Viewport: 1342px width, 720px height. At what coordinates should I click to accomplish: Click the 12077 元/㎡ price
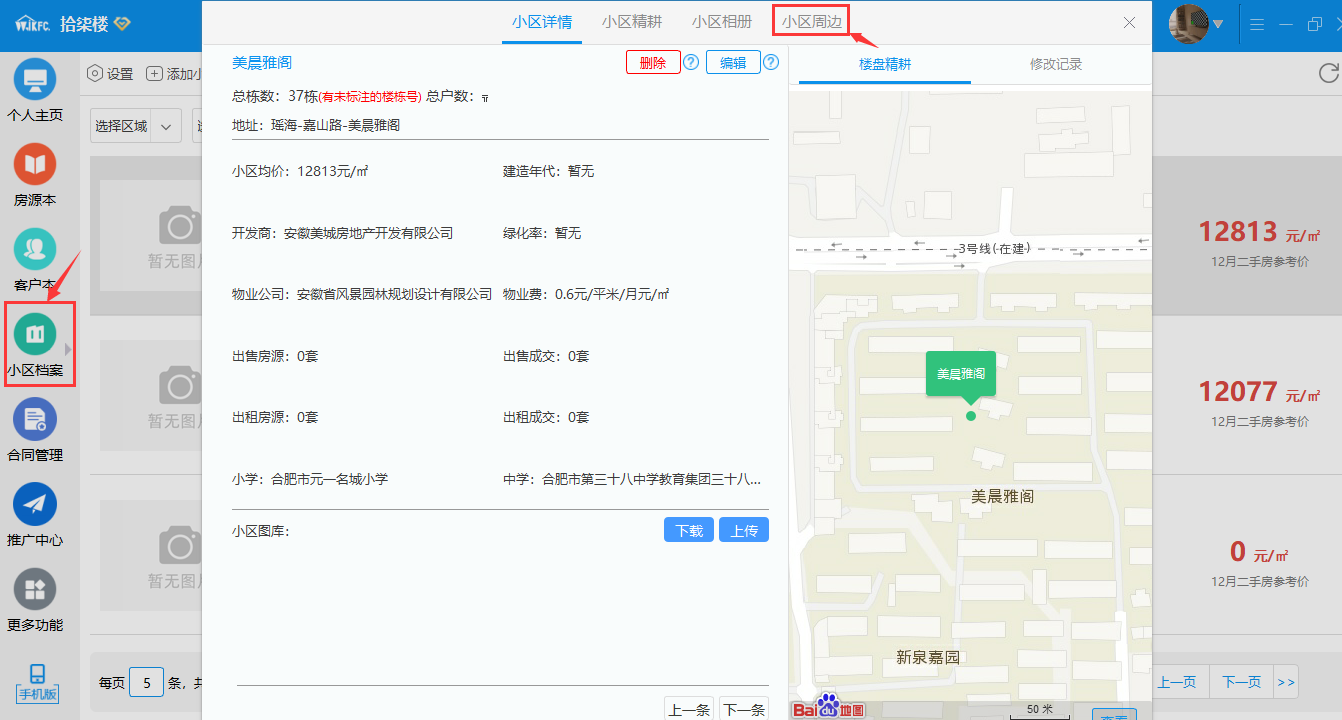tap(1259, 391)
